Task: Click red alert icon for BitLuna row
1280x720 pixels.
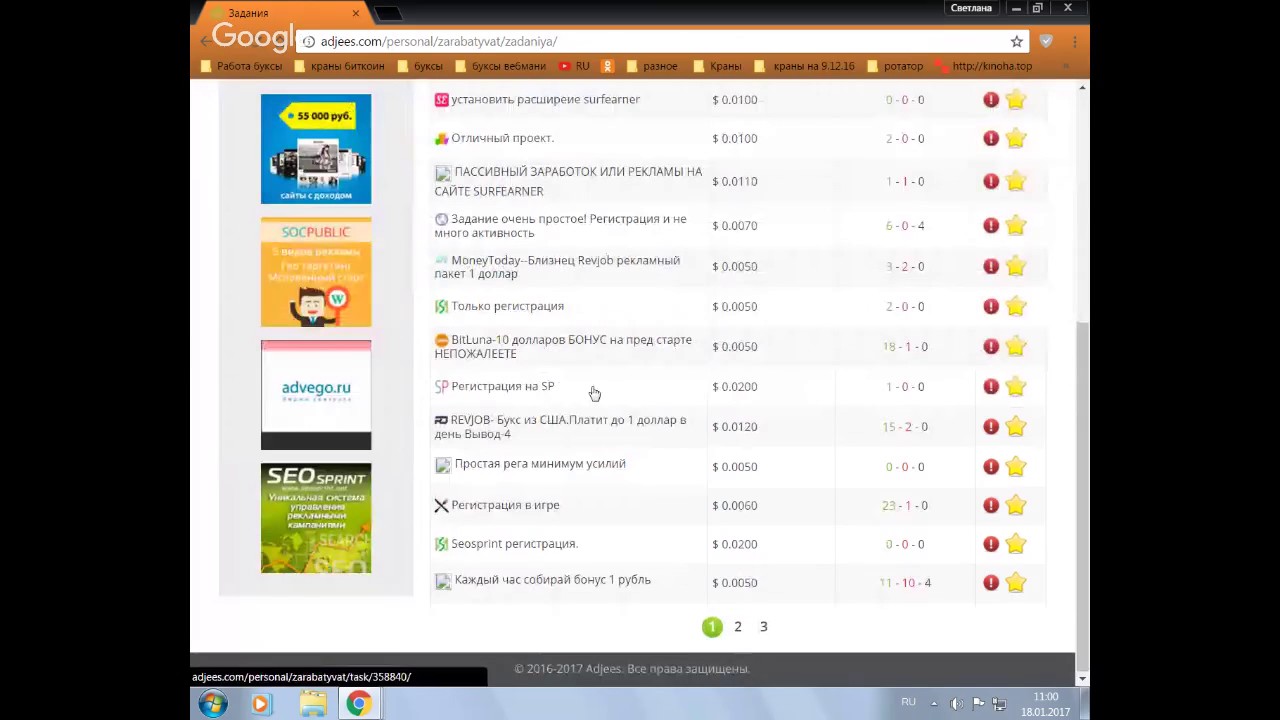Action: 991,346
